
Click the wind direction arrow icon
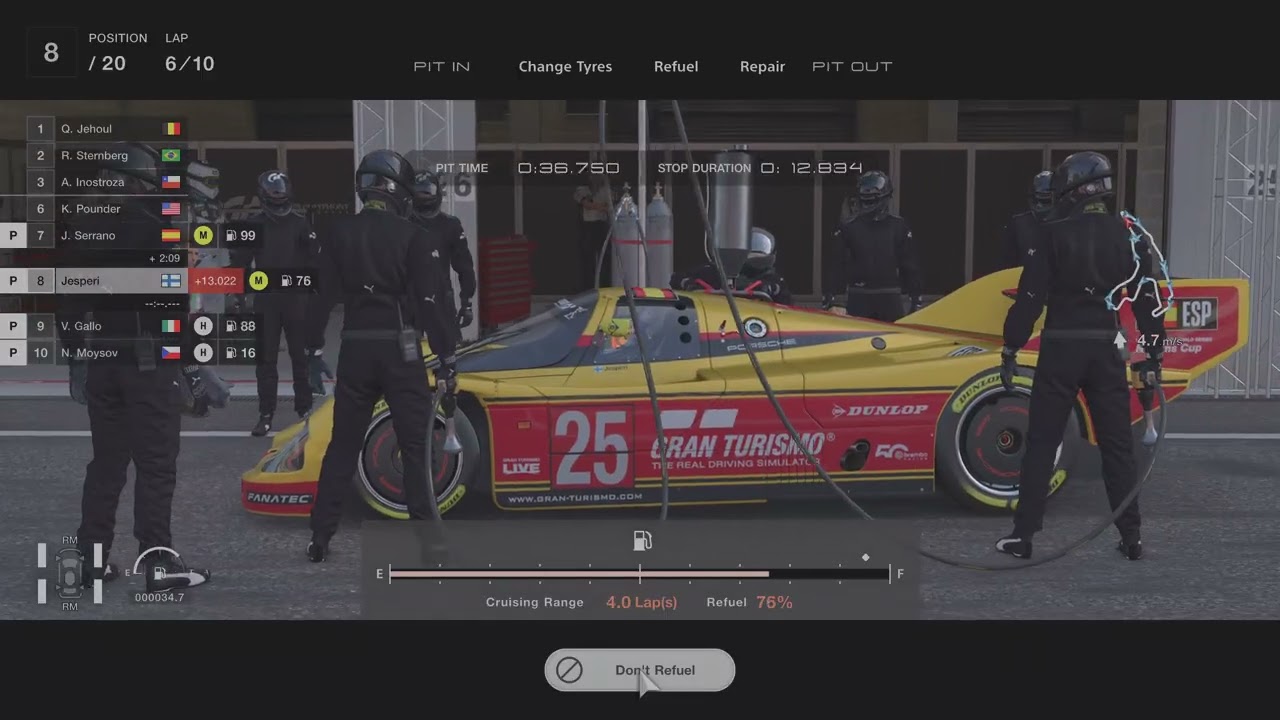1121,340
